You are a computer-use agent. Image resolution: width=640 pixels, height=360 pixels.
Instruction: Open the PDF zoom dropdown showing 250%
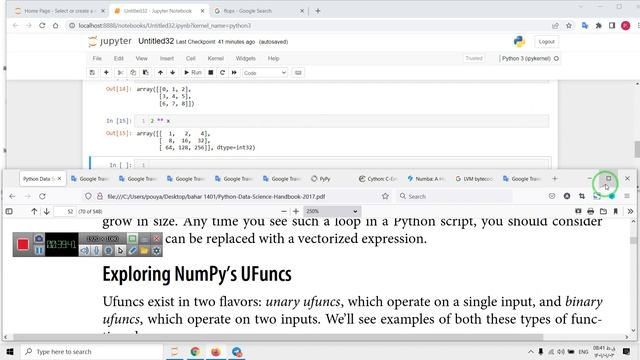tap(332, 211)
